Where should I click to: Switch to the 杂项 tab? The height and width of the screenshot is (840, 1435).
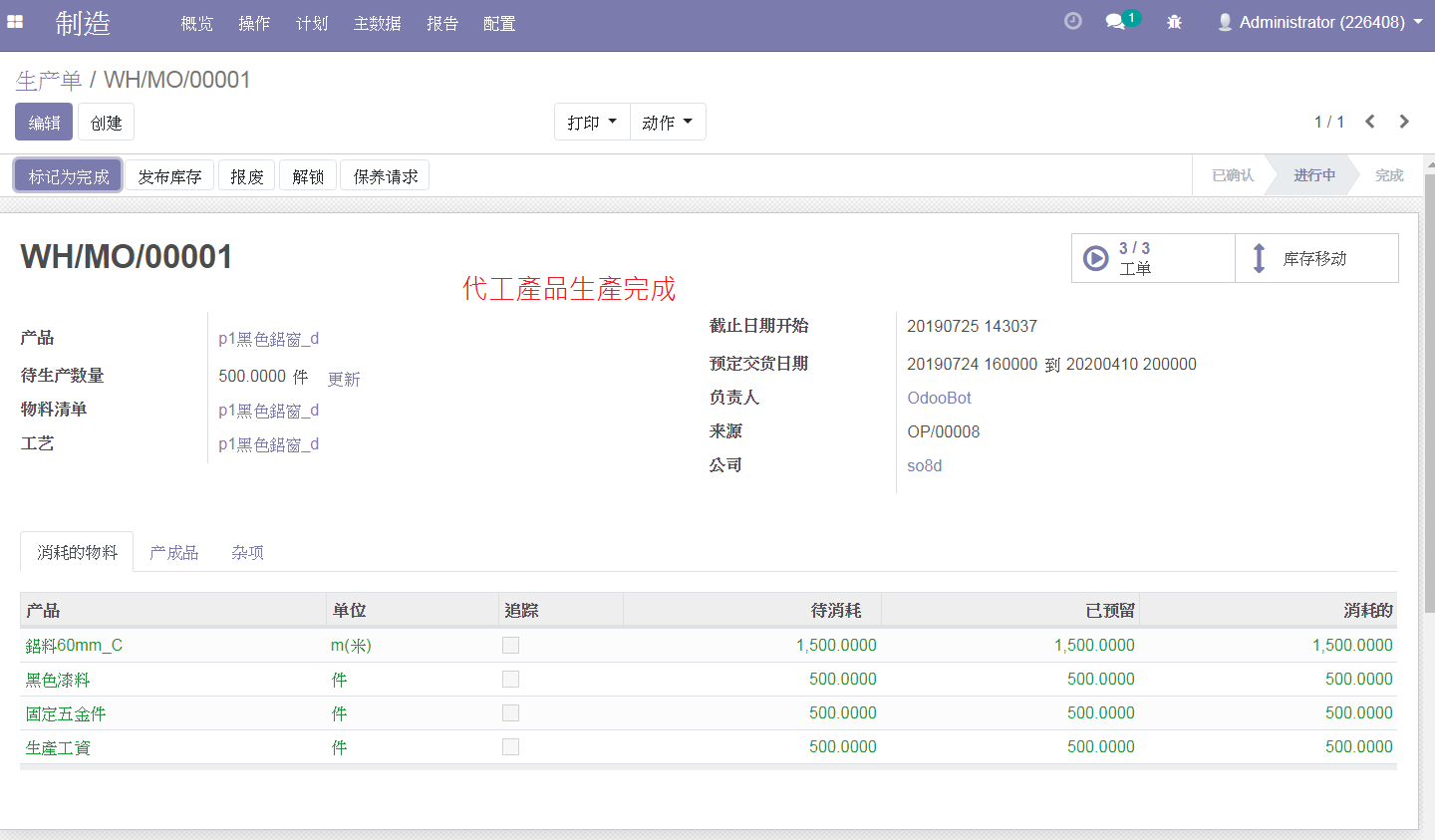tap(247, 552)
